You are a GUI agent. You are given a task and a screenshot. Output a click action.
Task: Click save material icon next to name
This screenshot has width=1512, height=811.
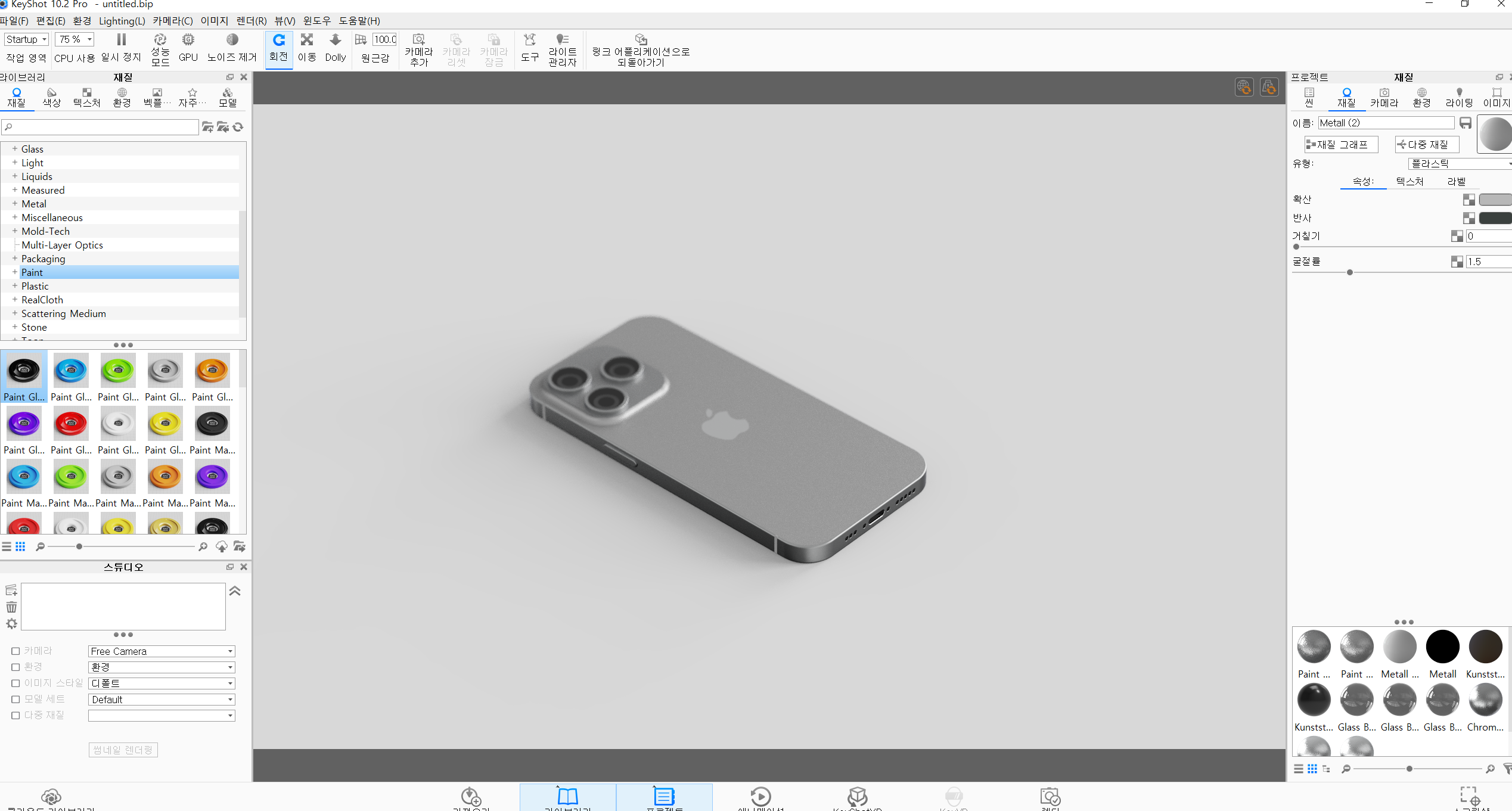pyautogui.click(x=1466, y=123)
